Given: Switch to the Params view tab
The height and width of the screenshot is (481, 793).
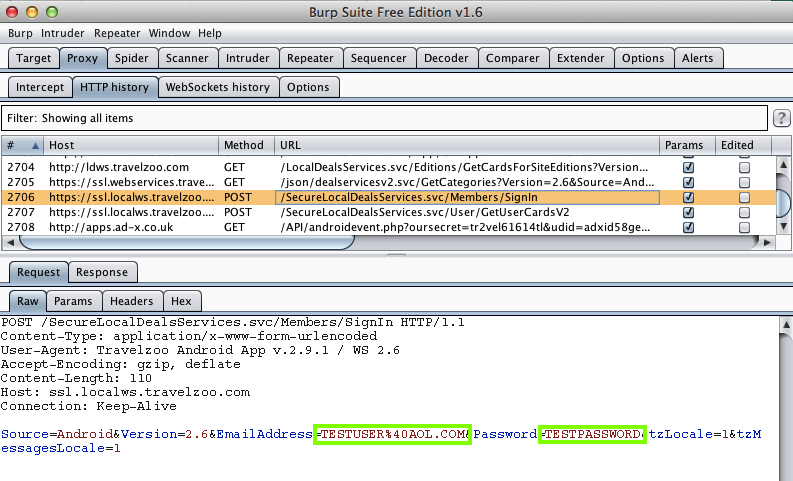Looking at the screenshot, I should [73, 301].
